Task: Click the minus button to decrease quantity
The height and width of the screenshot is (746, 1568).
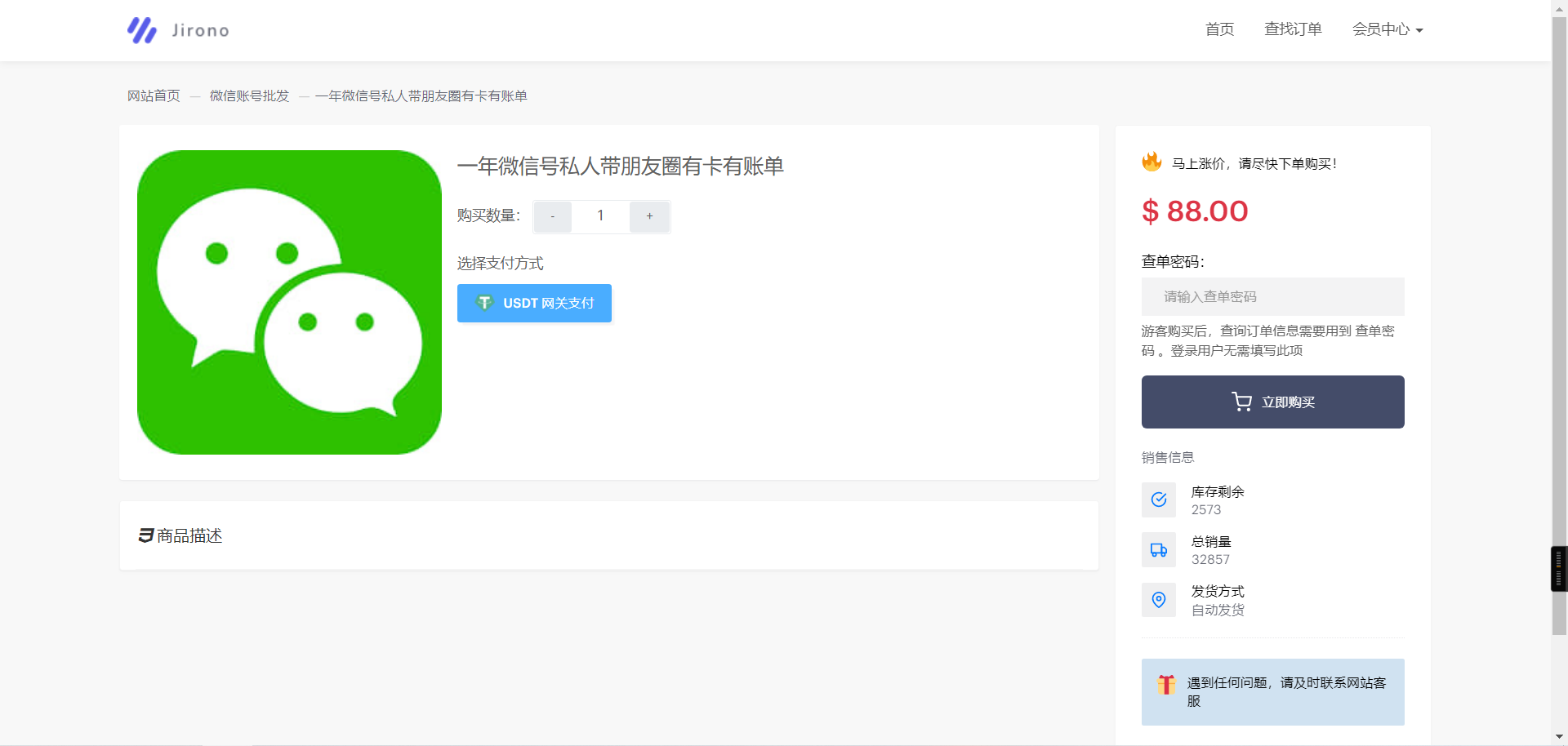Action: pos(552,216)
